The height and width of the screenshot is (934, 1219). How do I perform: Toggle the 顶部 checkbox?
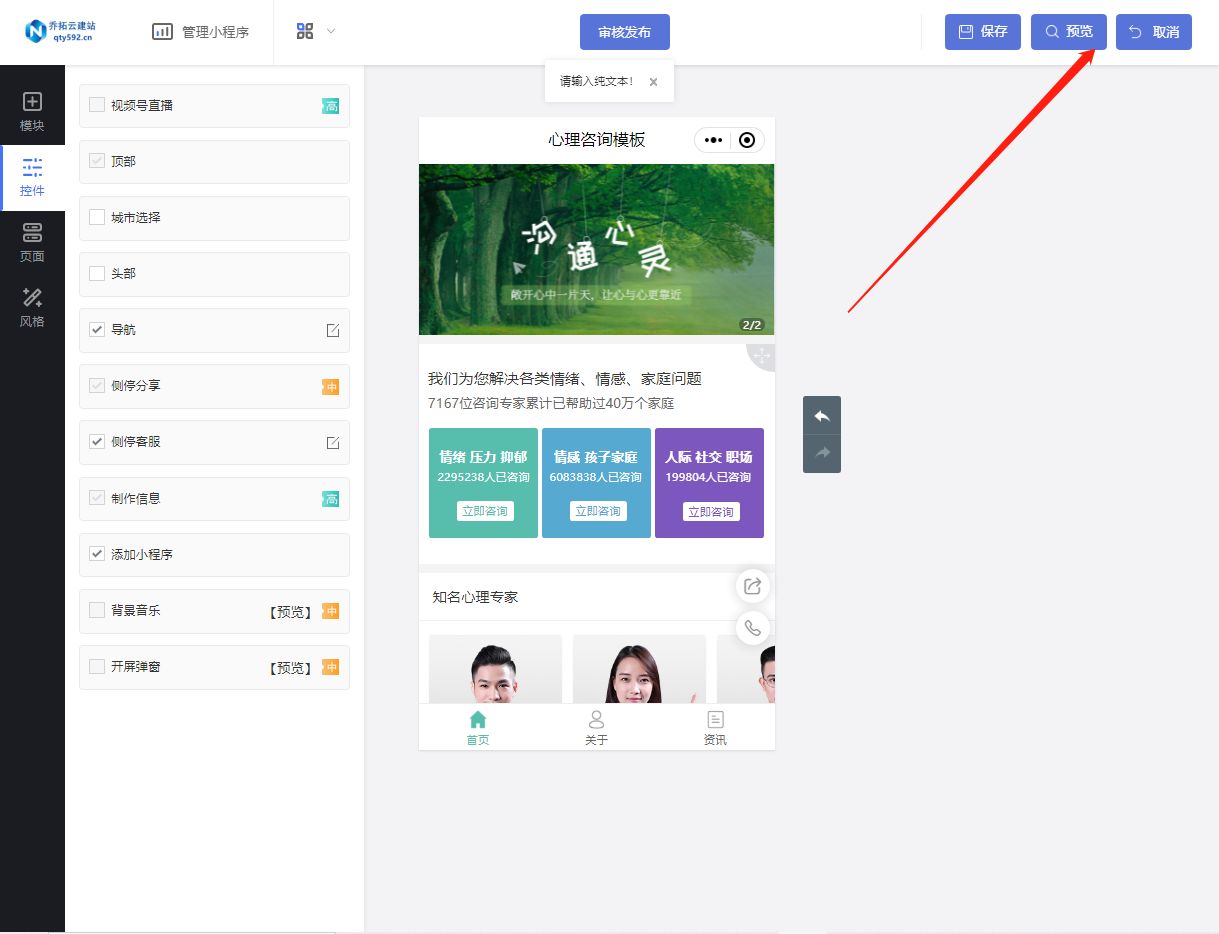pyautogui.click(x=97, y=161)
